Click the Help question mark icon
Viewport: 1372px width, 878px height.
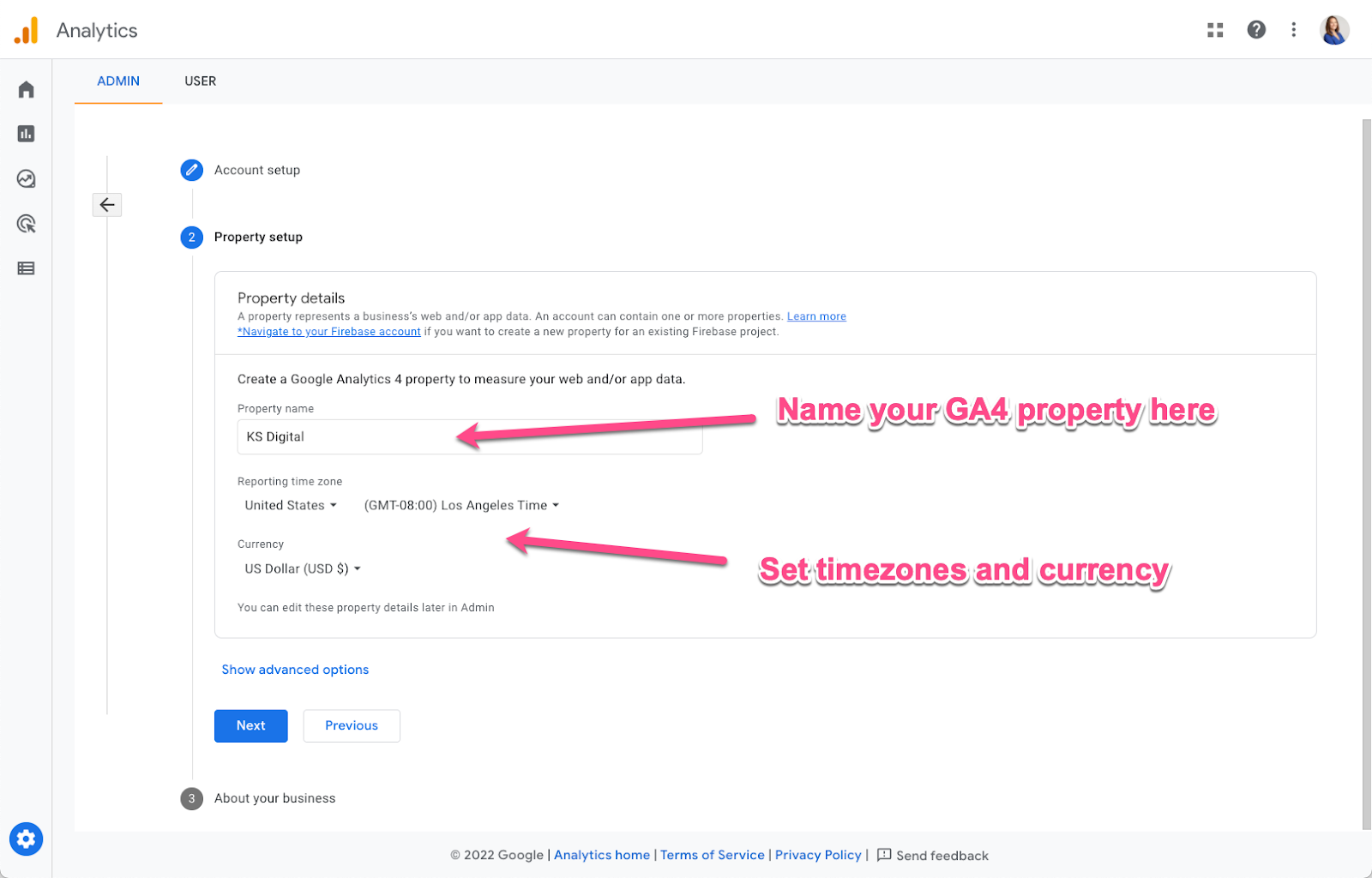(x=1256, y=30)
